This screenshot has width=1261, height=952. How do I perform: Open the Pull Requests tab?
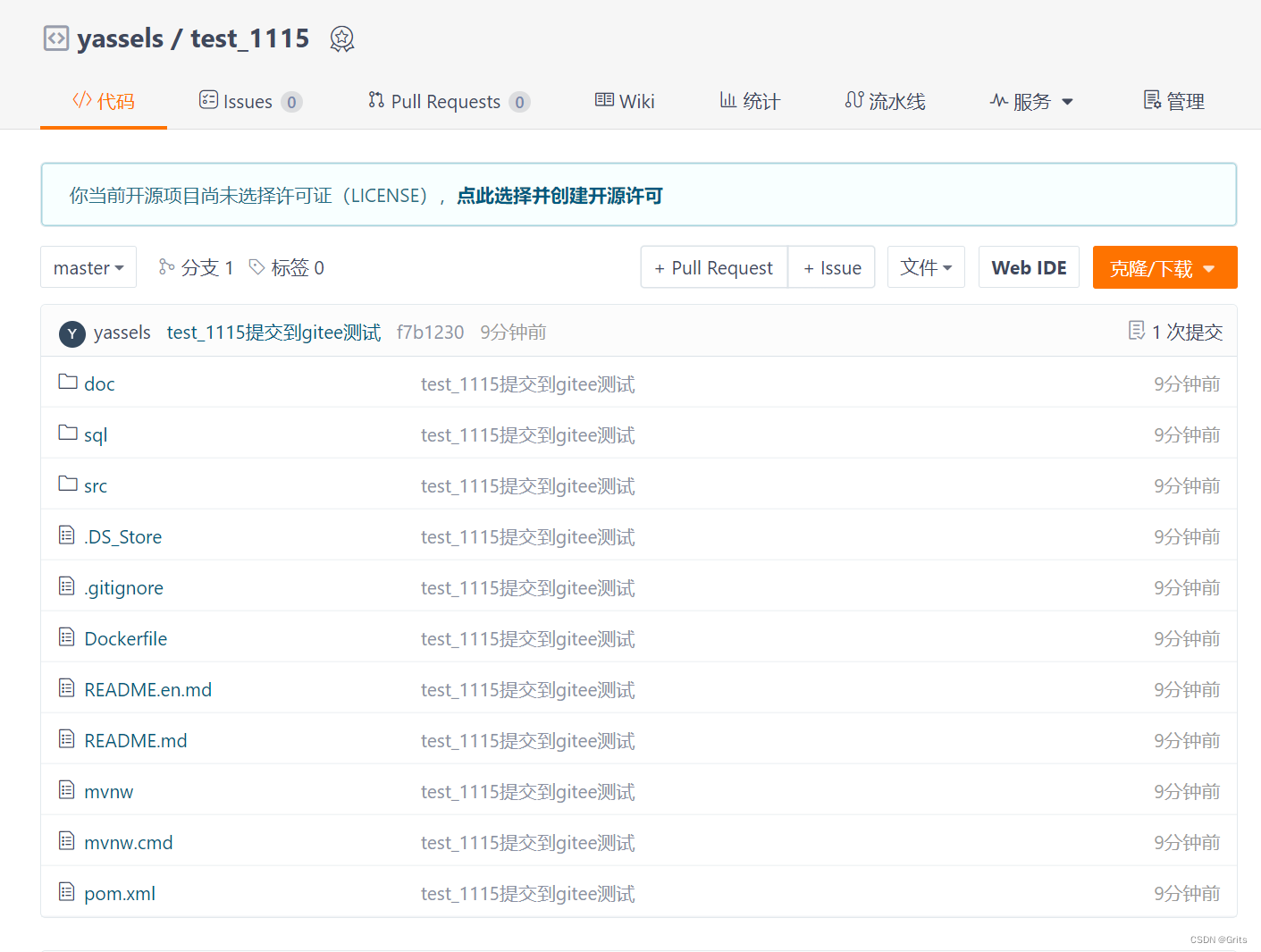[x=449, y=102]
